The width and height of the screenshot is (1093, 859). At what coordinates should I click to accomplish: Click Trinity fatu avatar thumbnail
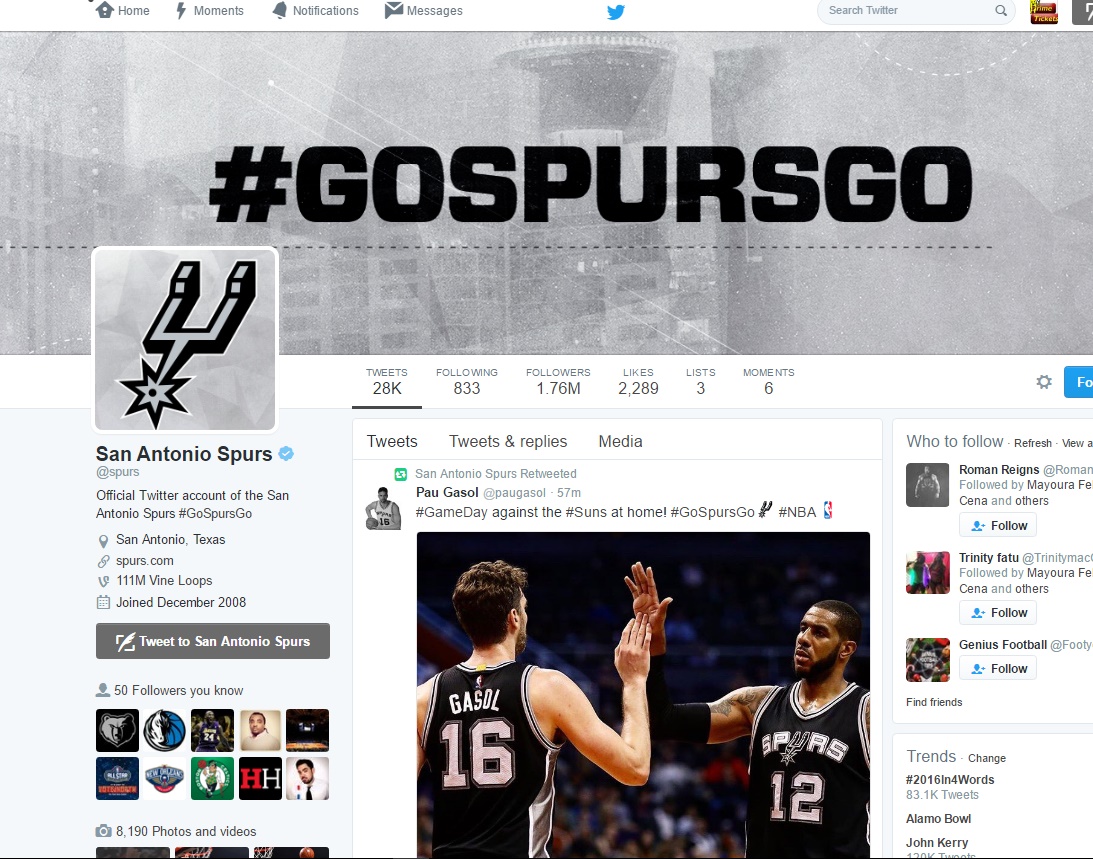click(927, 572)
